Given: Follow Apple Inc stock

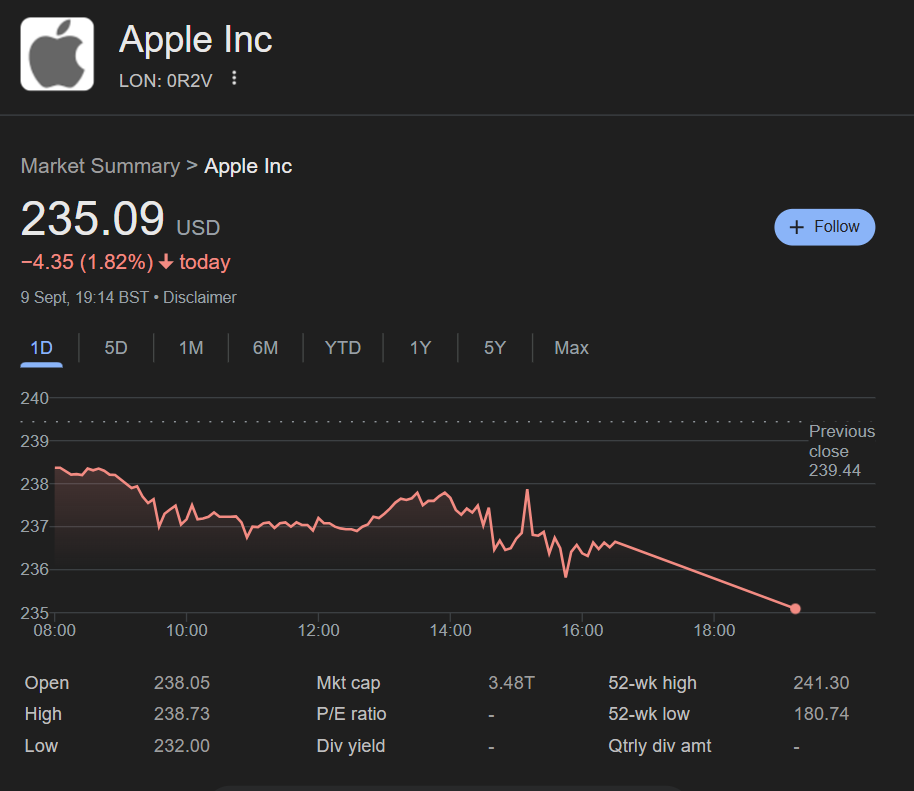Looking at the screenshot, I should 825,227.
